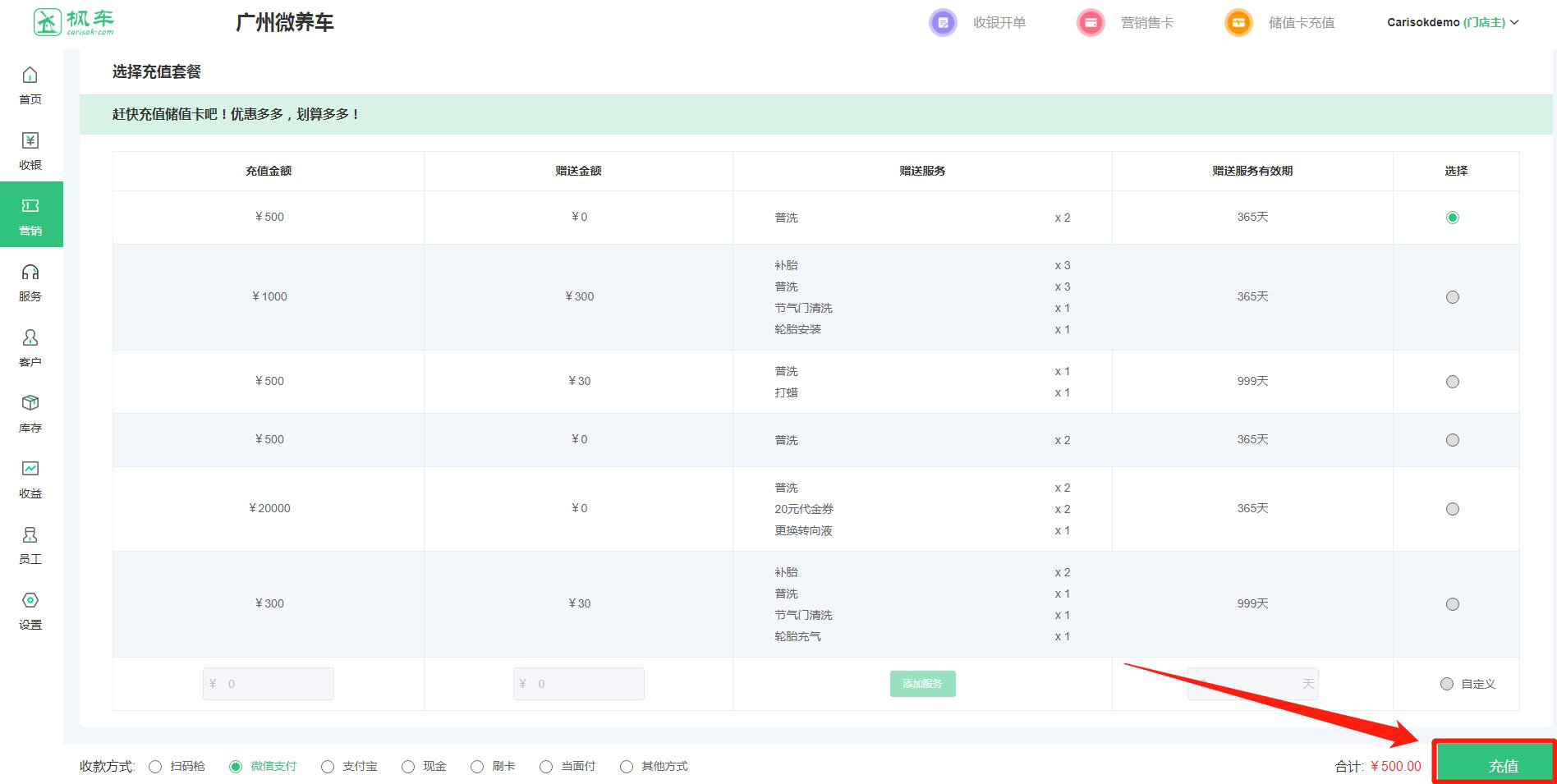The image size is (1557, 784).
Task: Click the 赠送金额 column header
Action: coord(579,171)
